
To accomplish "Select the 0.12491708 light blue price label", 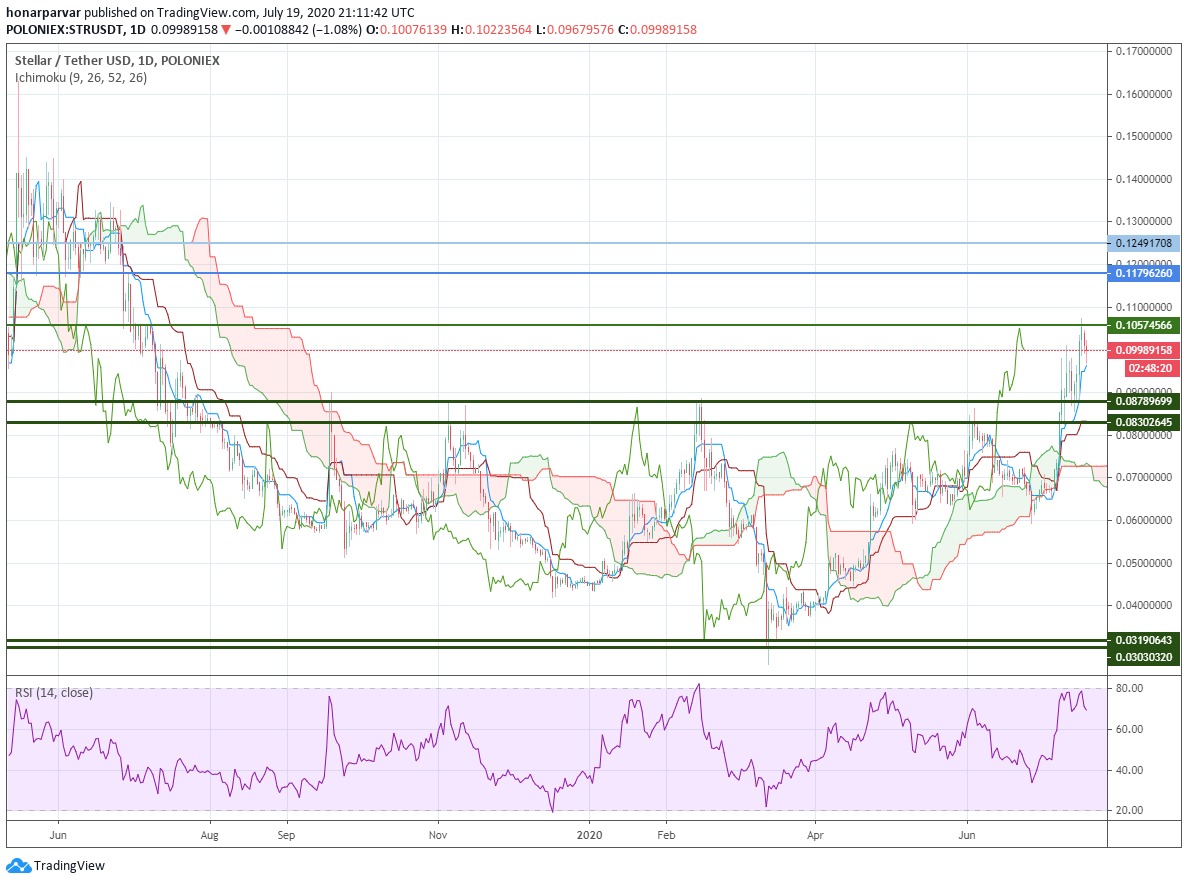I will (1143, 243).
